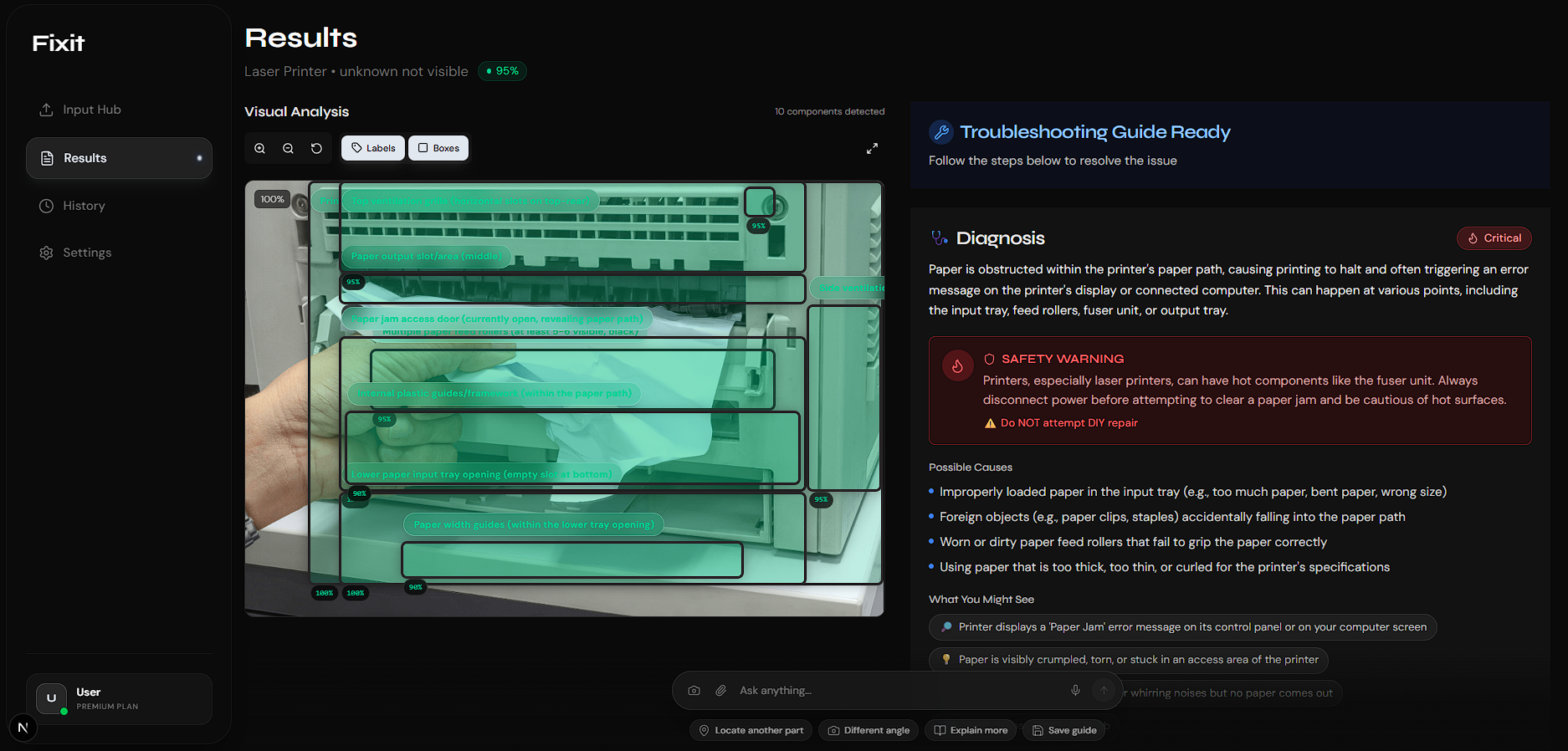Zoom out of the visual analysis image
Screen dimensions: 1568x751
288,148
